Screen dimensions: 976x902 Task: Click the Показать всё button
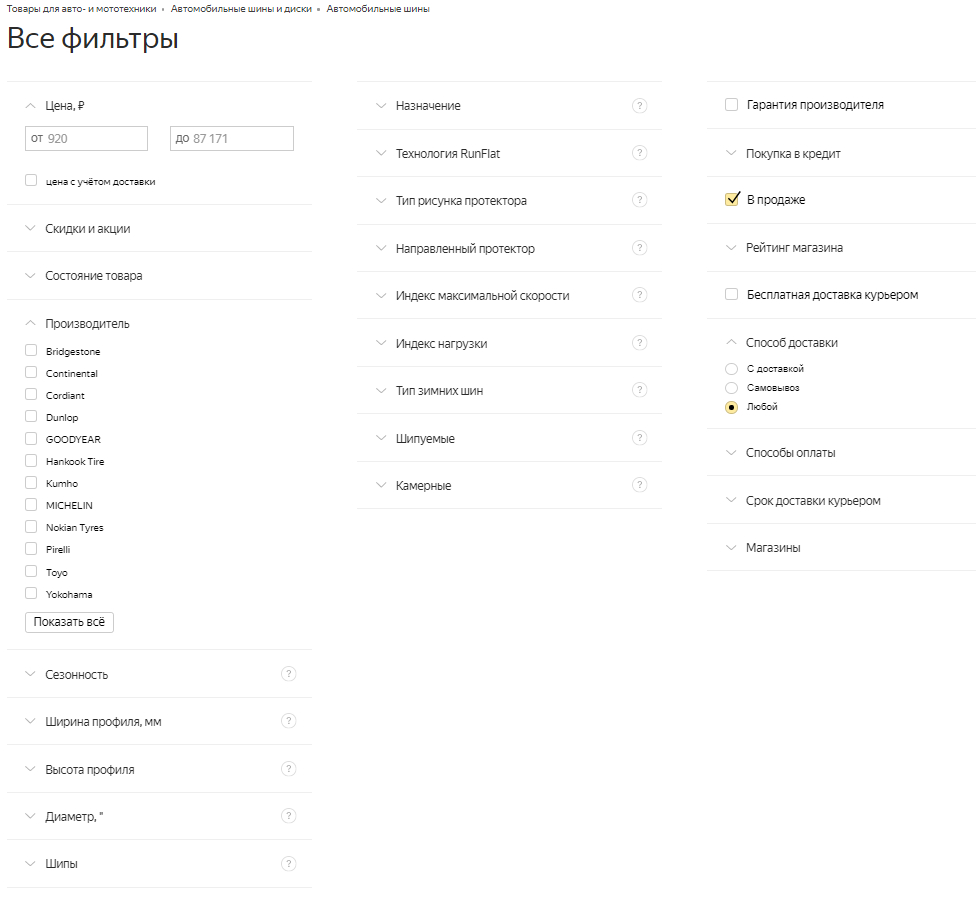[69, 622]
